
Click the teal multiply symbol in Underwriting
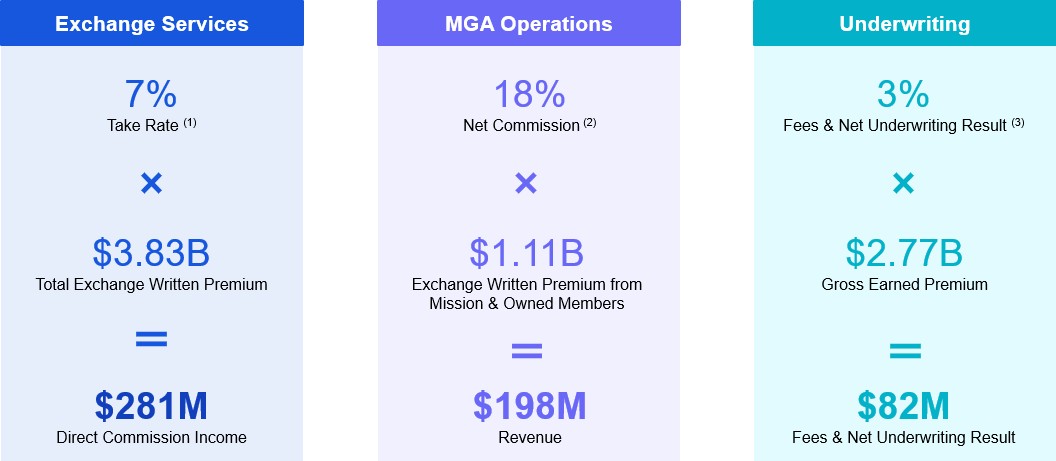click(903, 183)
